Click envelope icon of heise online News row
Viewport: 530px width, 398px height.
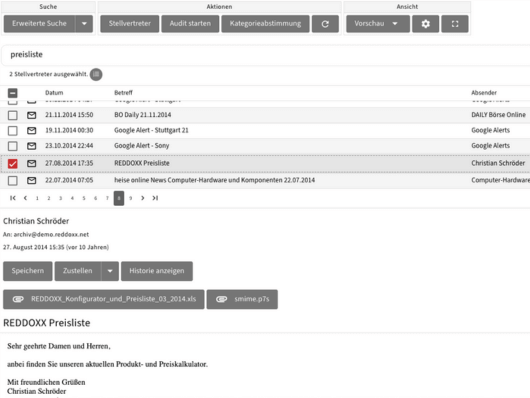click(x=31, y=181)
